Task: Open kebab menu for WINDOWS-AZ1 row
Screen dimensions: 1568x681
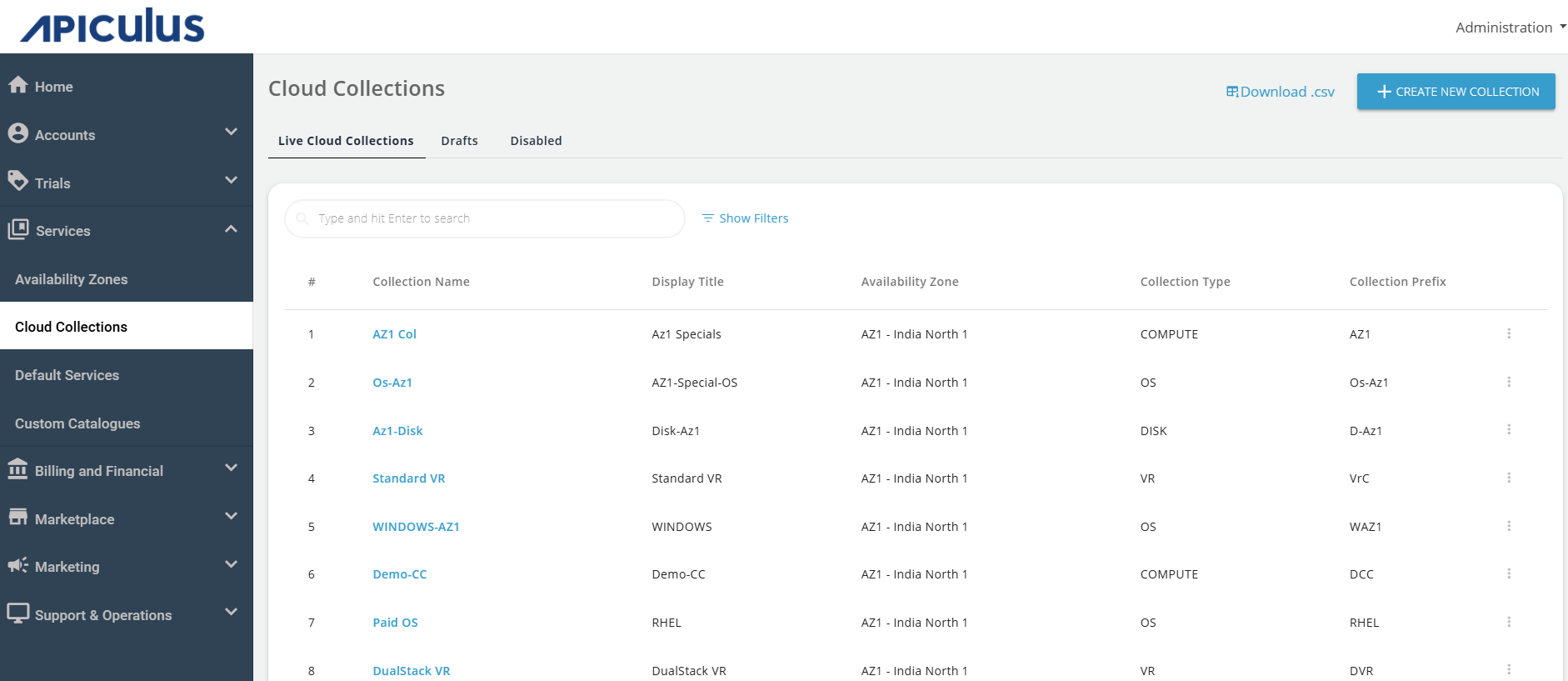Action: (x=1508, y=526)
